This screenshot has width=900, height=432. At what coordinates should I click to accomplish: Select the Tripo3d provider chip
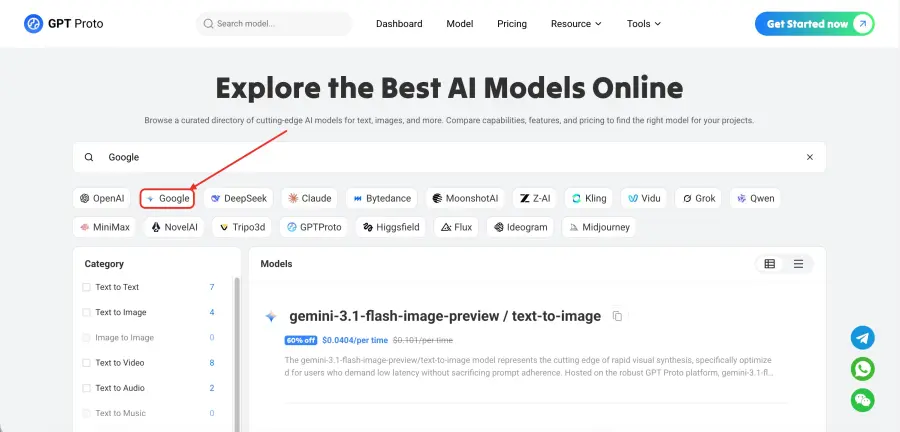tap(242, 227)
